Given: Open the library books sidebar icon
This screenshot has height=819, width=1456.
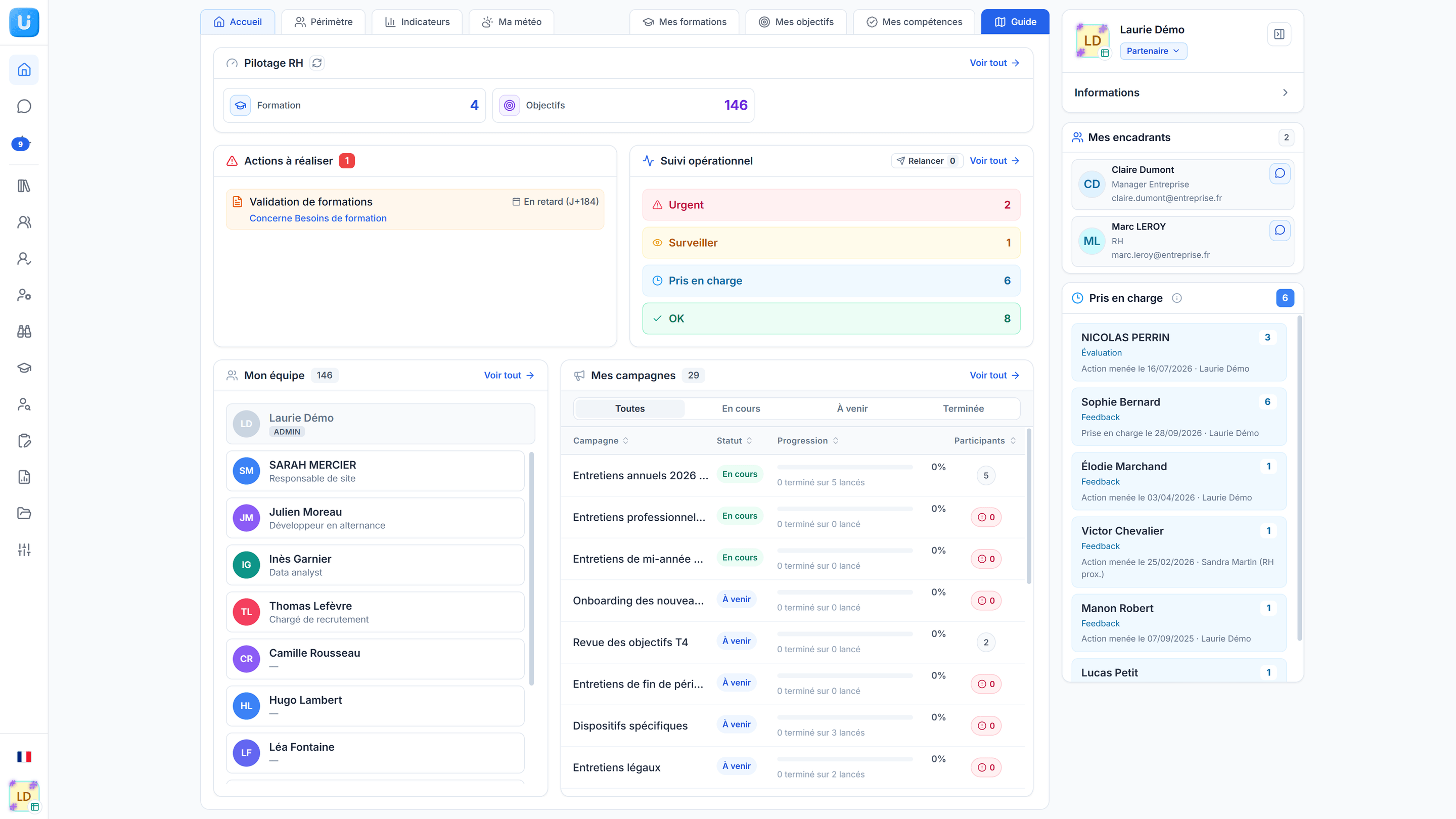Looking at the screenshot, I should [x=24, y=186].
